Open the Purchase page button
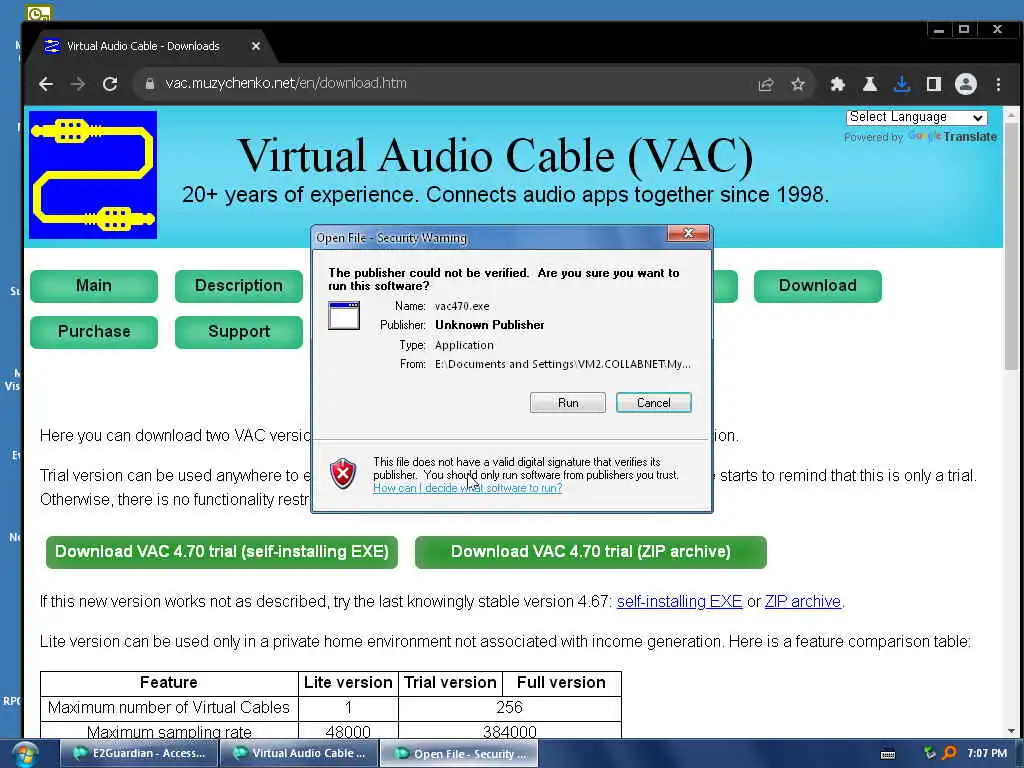The image size is (1024, 768). pos(93,332)
